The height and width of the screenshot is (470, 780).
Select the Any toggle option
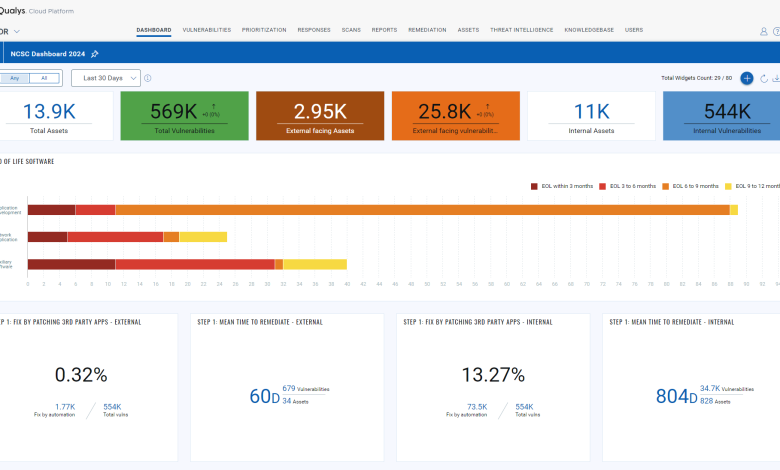pyautogui.click(x=14, y=78)
